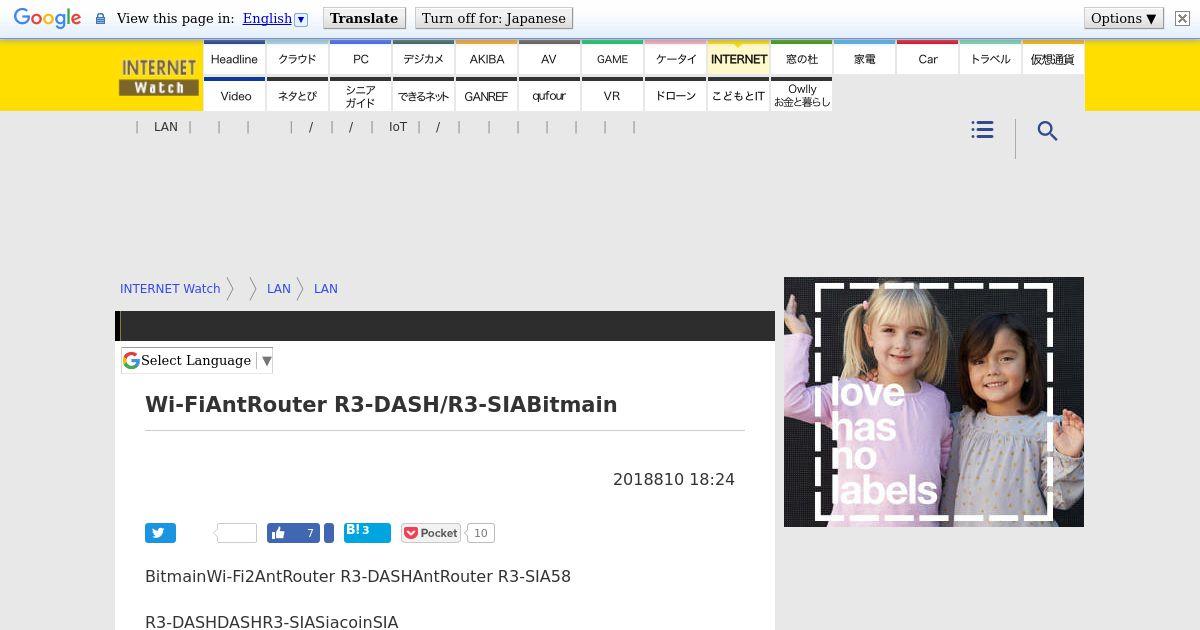Open the ドローン tab
The width and height of the screenshot is (1200, 630).
[675, 95]
